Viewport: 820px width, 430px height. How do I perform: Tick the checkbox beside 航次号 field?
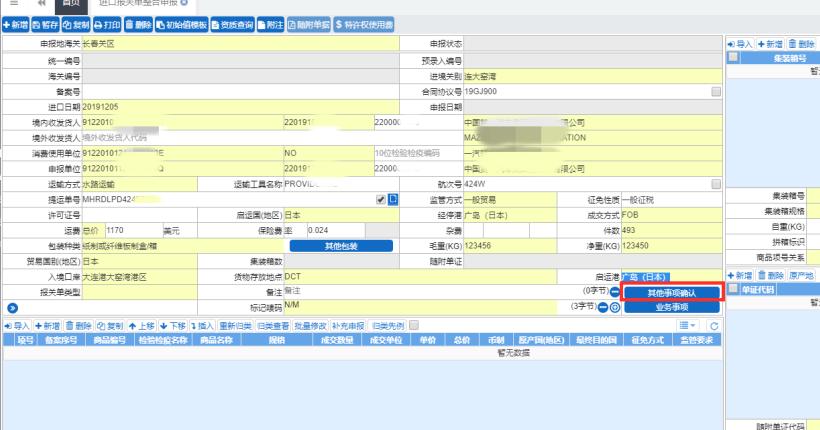[716, 184]
